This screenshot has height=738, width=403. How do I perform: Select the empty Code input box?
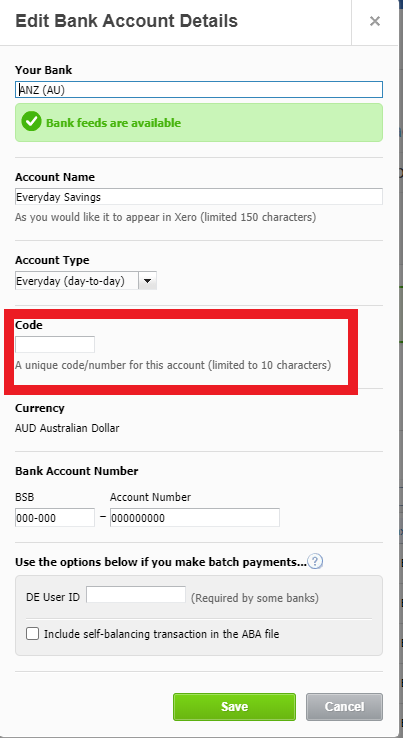(x=55, y=345)
